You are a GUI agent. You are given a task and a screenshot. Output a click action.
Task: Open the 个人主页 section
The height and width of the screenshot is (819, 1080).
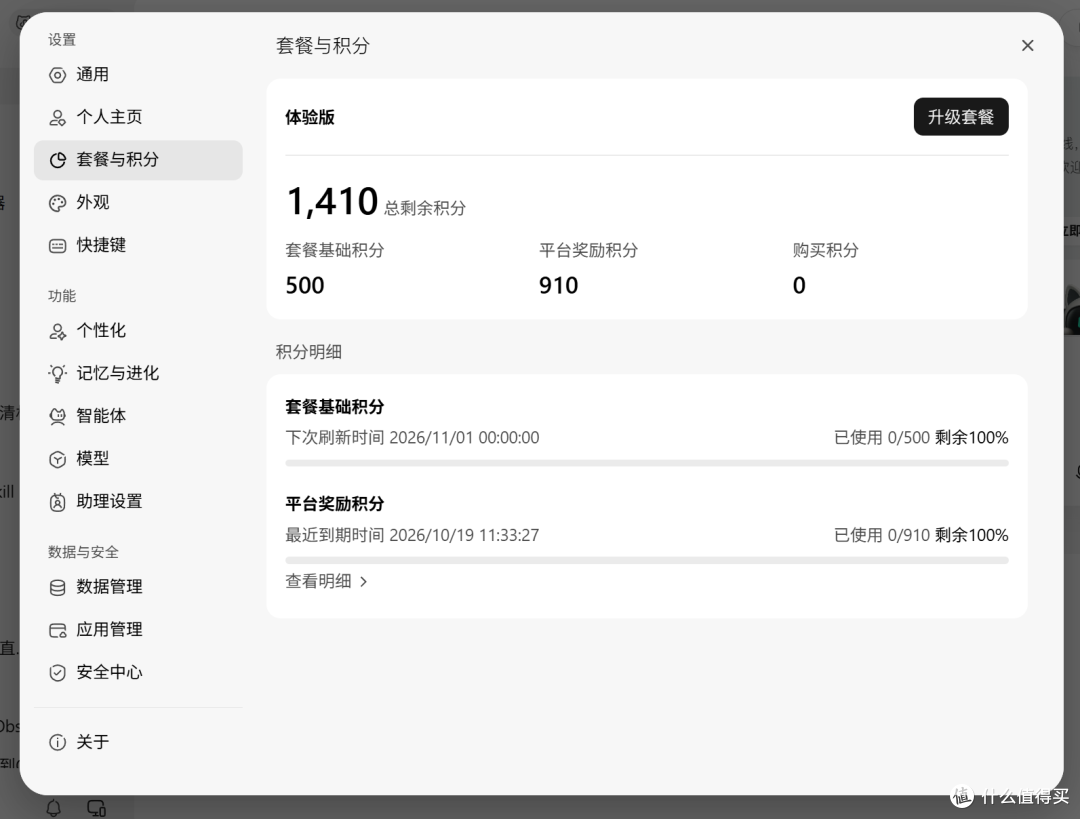pos(138,117)
